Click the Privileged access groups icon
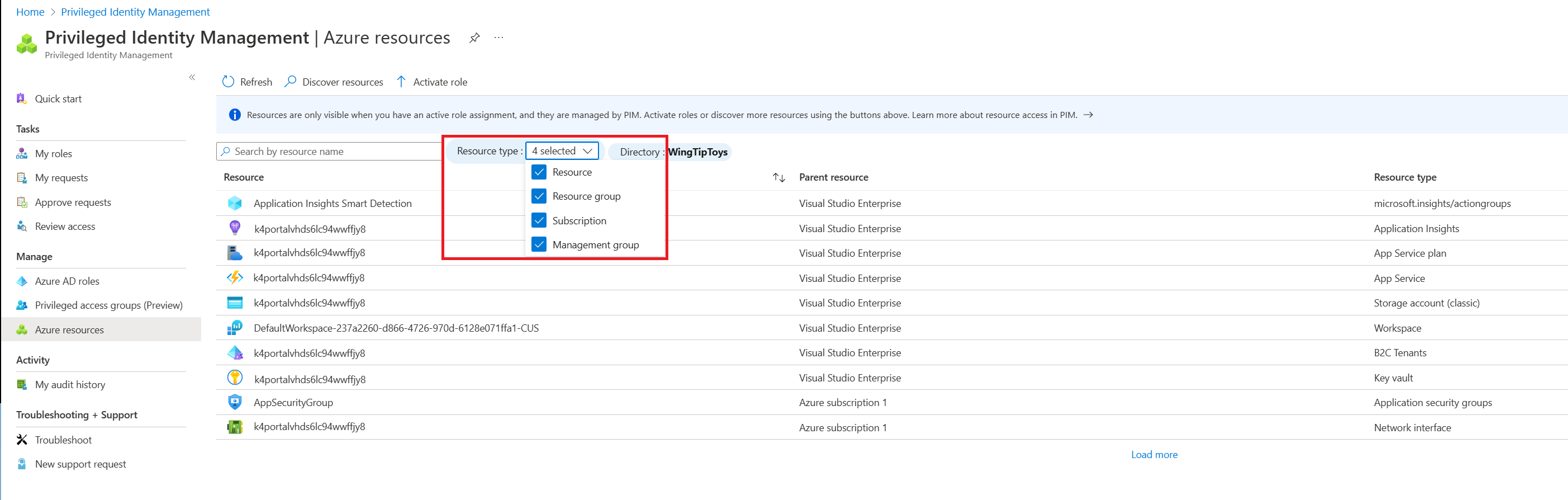1568x500 pixels. pos(22,305)
